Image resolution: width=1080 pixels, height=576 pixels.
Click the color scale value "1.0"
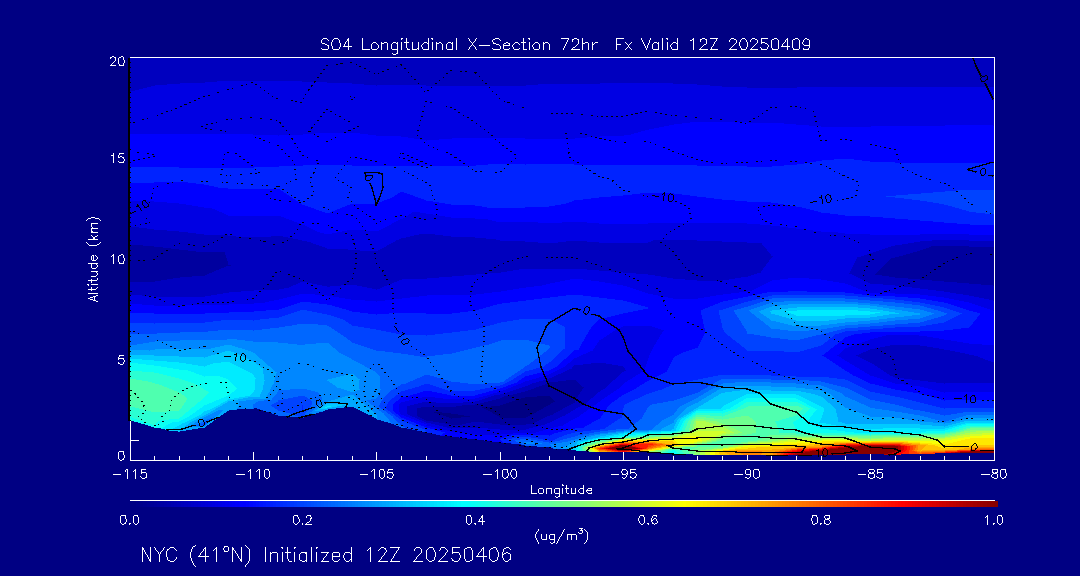click(x=993, y=520)
